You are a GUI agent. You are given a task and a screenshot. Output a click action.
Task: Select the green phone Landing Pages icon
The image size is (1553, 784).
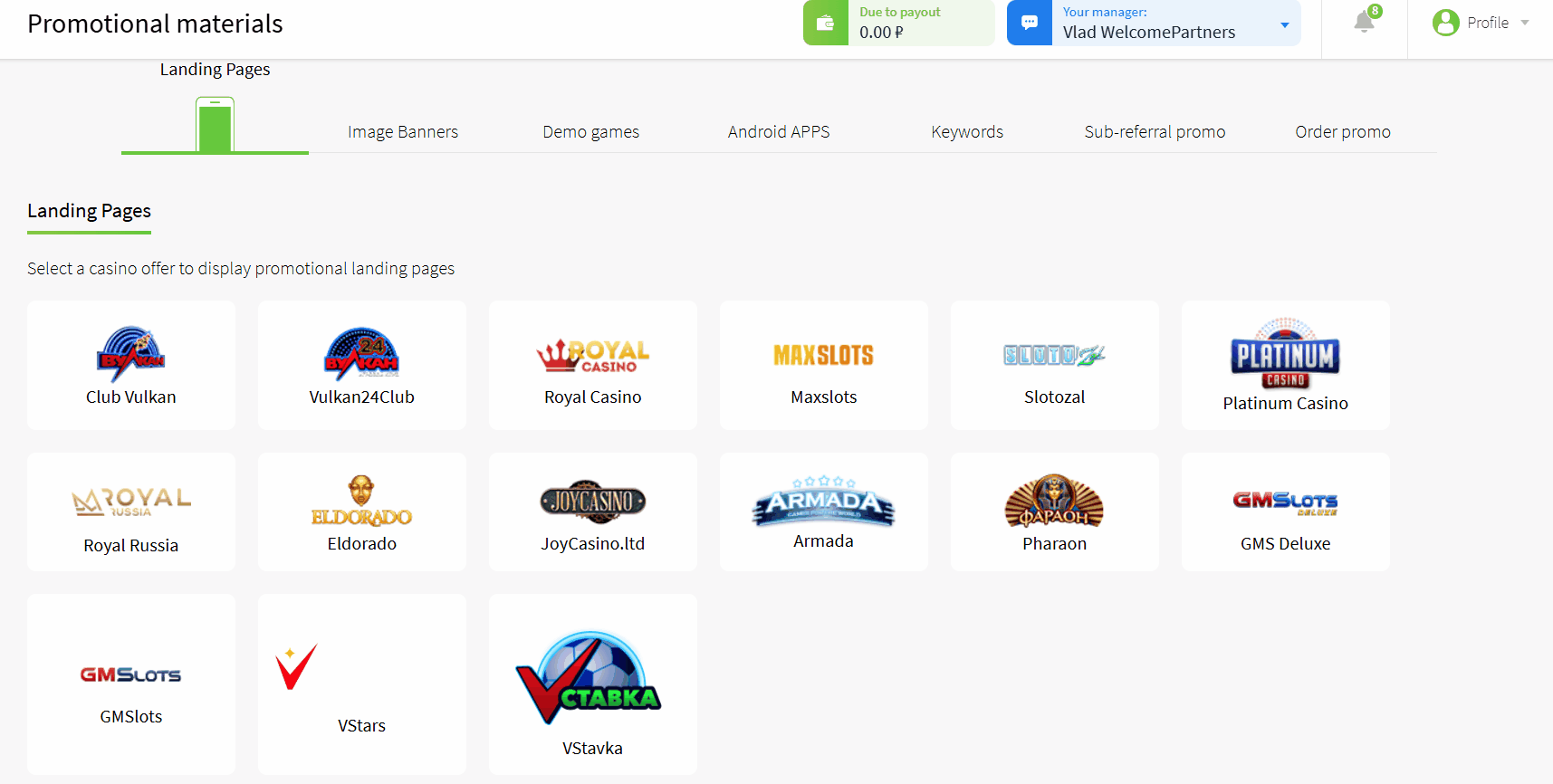216,125
